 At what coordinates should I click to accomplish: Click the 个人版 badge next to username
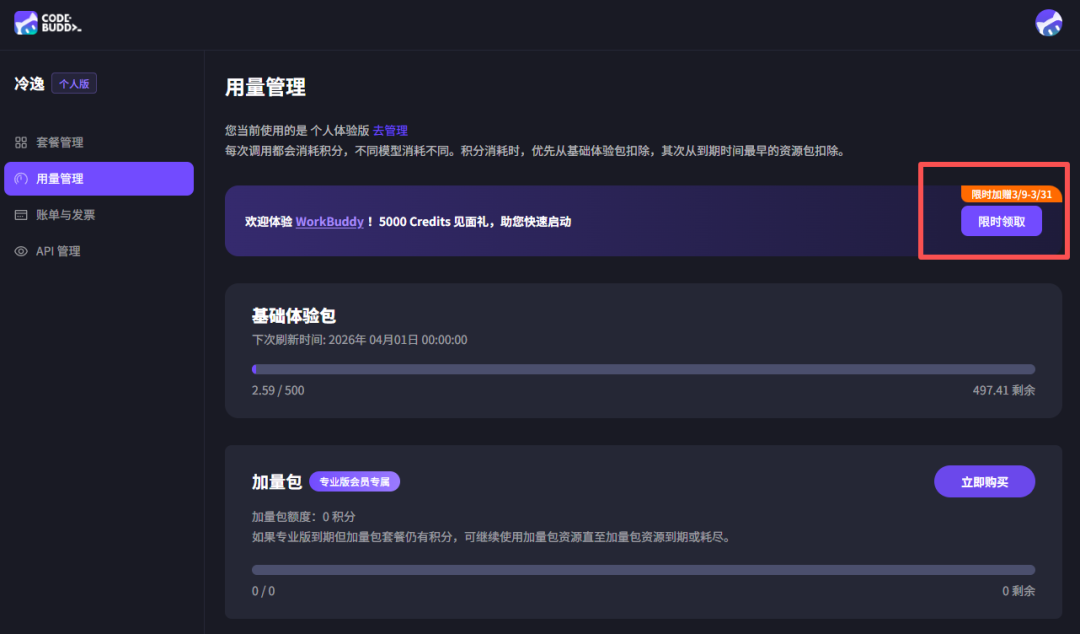pyautogui.click(x=74, y=83)
